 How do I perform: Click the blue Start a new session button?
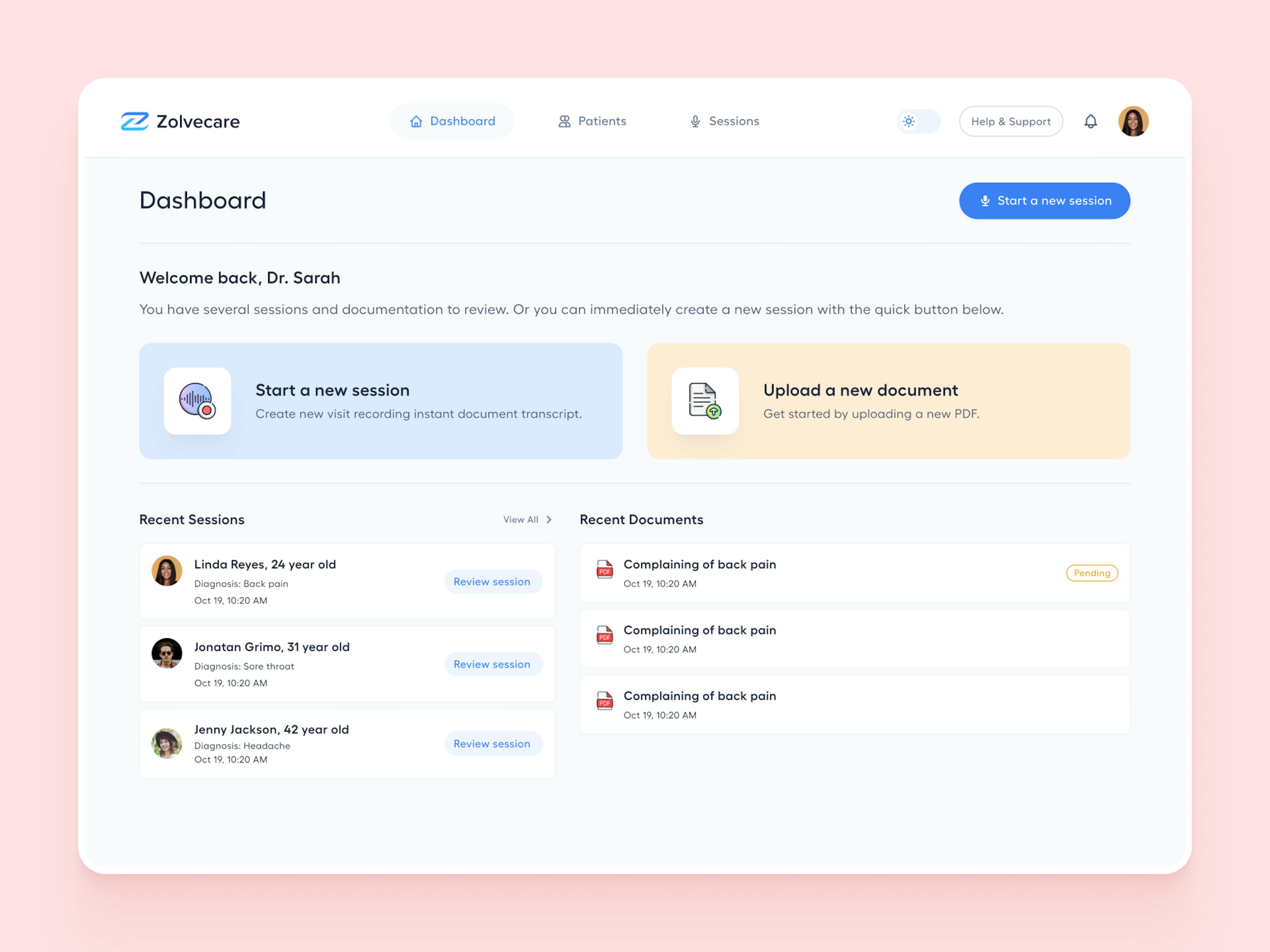[x=1044, y=201]
